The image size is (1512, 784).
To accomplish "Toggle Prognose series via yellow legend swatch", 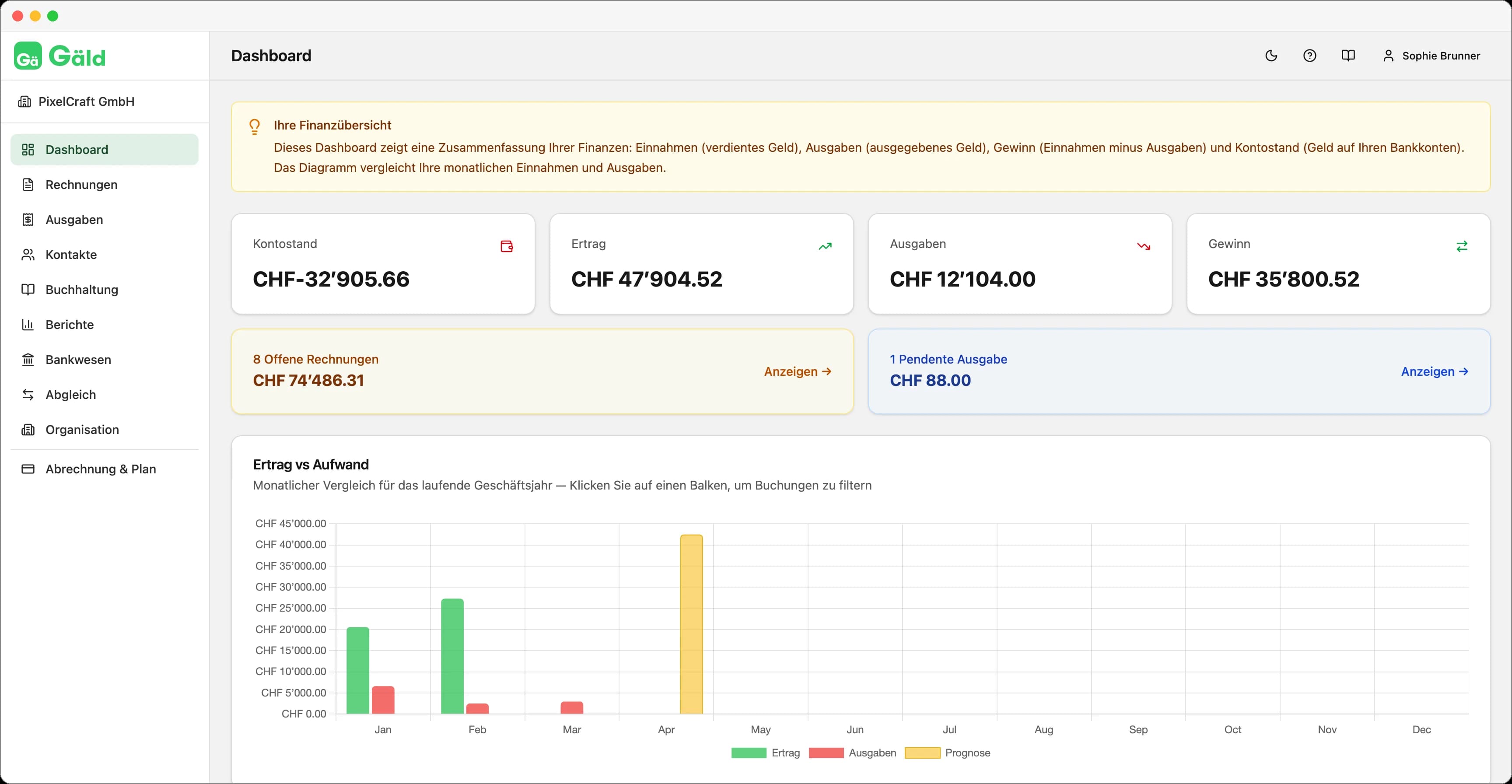I will (923, 753).
